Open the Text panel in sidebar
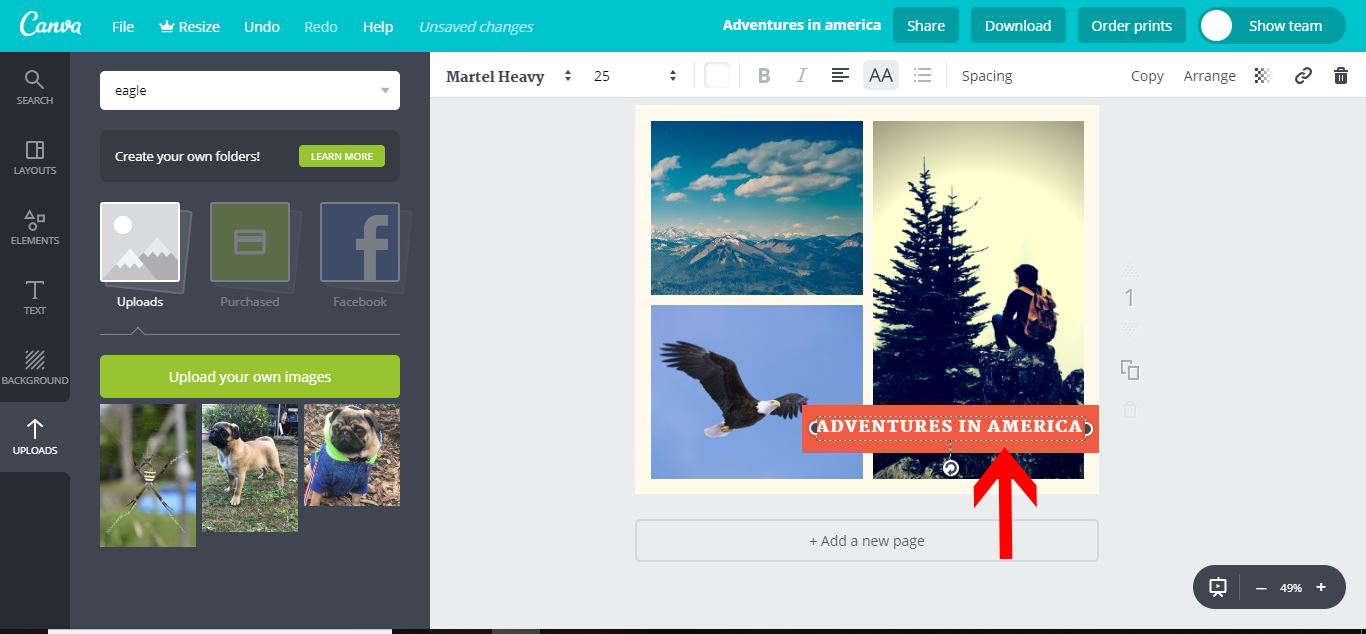The width and height of the screenshot is (1366, 634). point(34,296)
